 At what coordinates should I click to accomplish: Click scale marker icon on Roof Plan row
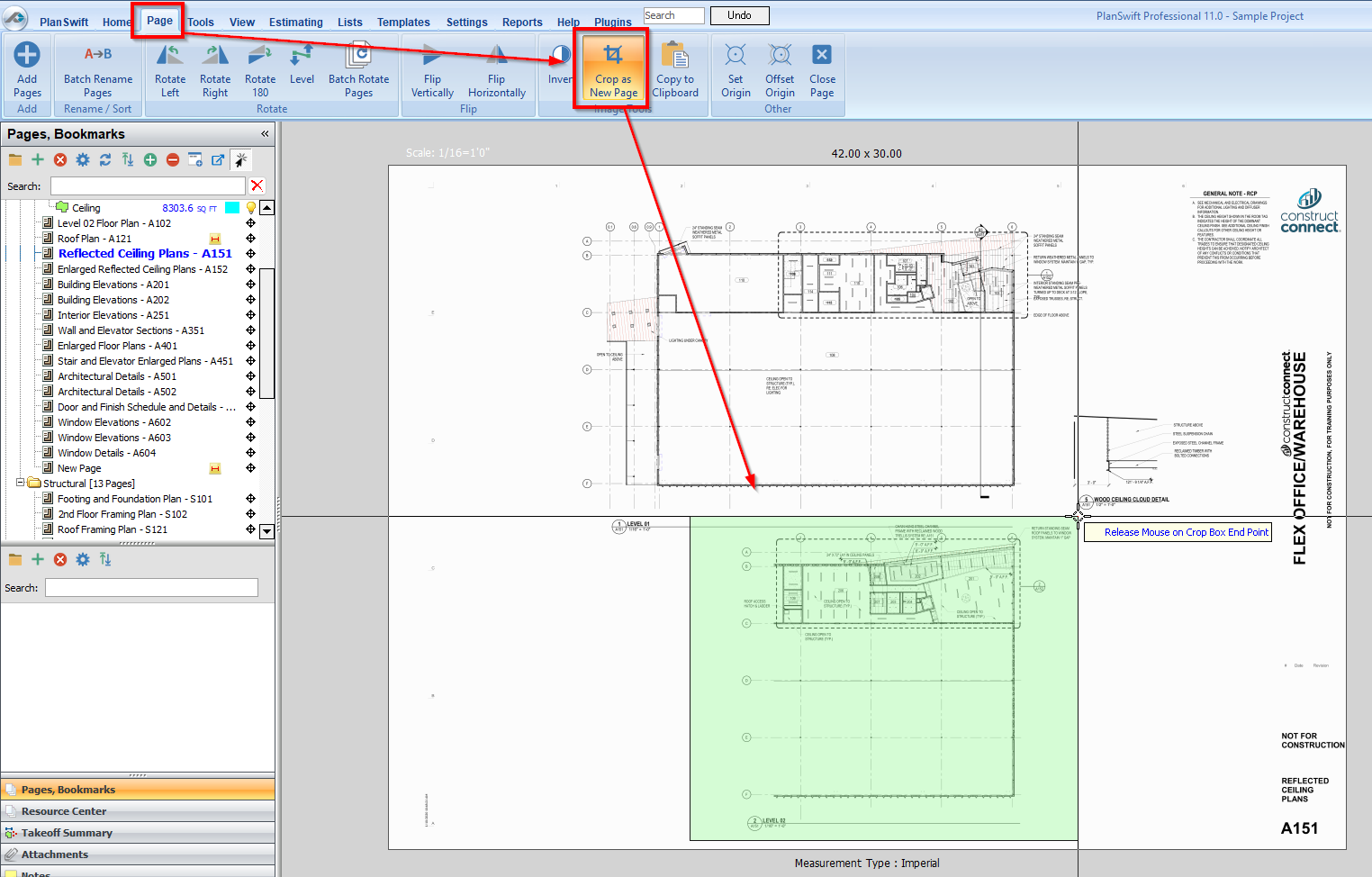(215, 239)
